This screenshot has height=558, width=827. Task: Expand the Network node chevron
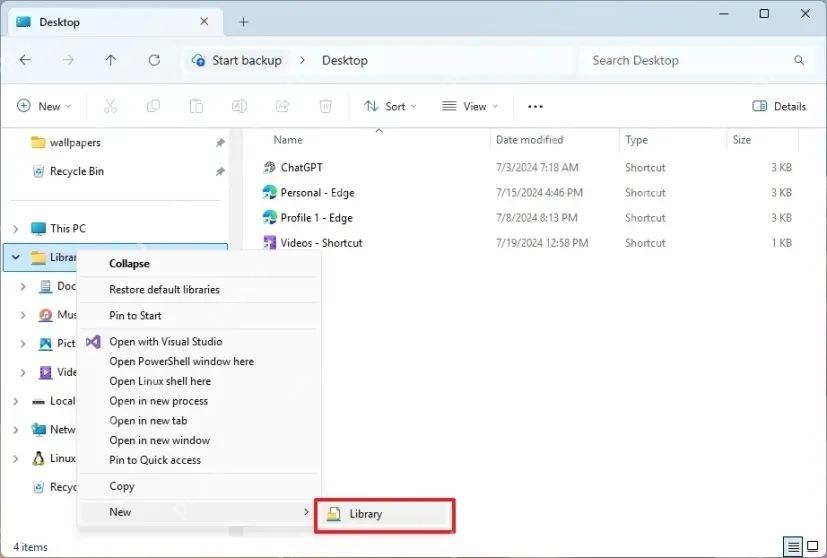pos(15,430)
